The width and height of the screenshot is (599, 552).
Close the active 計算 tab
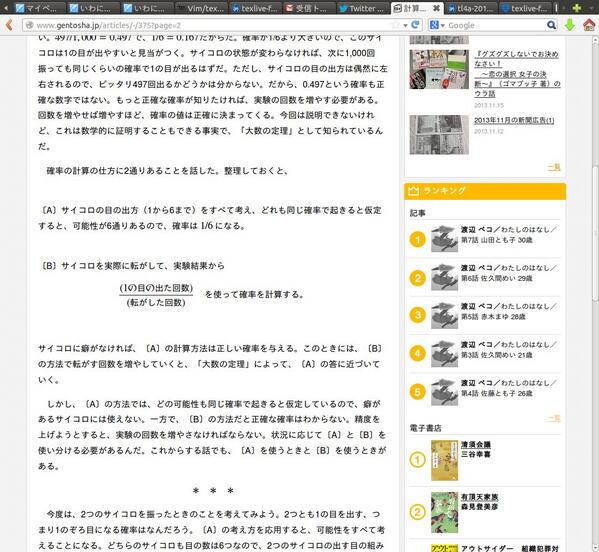pos(436,8)
